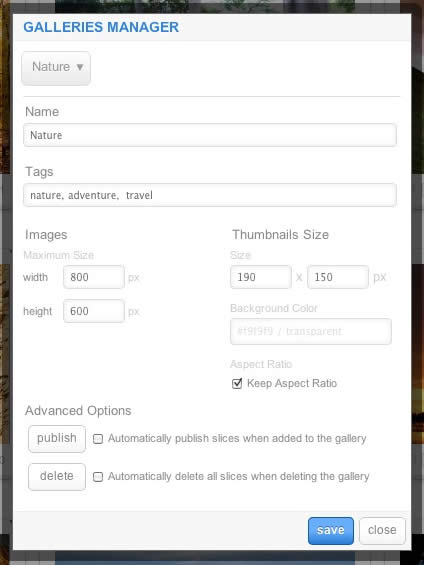The height and width of the screenshot is (565, 424).
Task: Click the dropdown arrow beside Nature
Action: pyautogui.click(x=80, y=67)
